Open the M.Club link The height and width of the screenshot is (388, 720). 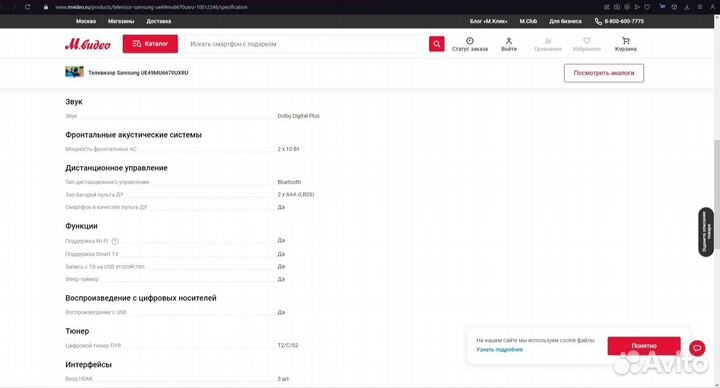[x=528, y=21]
